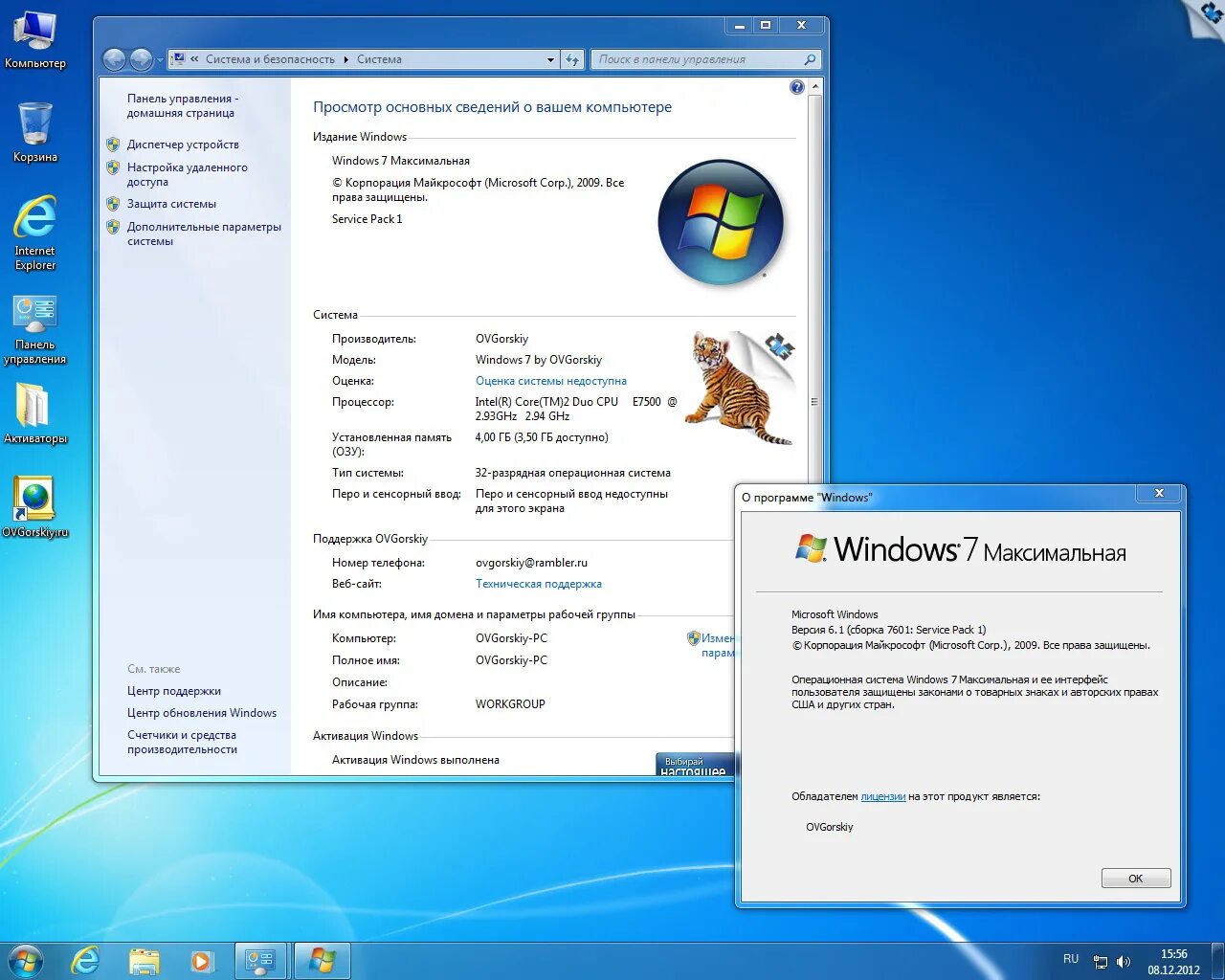The height and width of the screenshot is (980, 1225).
Task: Open Счетчики и средства производительности
Action: (182, 742)
